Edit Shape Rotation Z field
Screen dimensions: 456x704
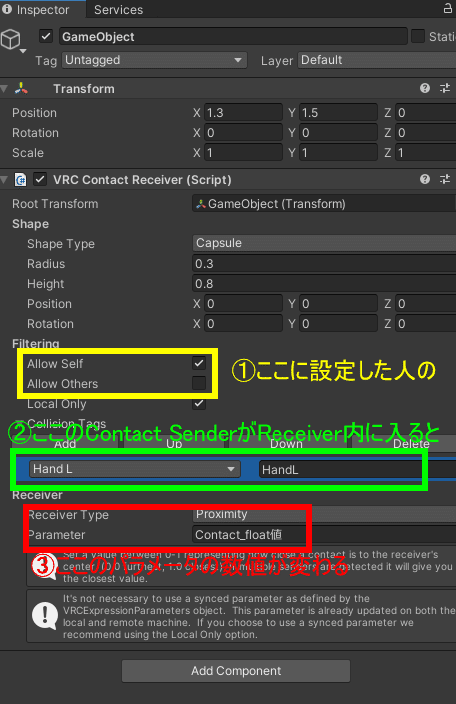(425, 324)
